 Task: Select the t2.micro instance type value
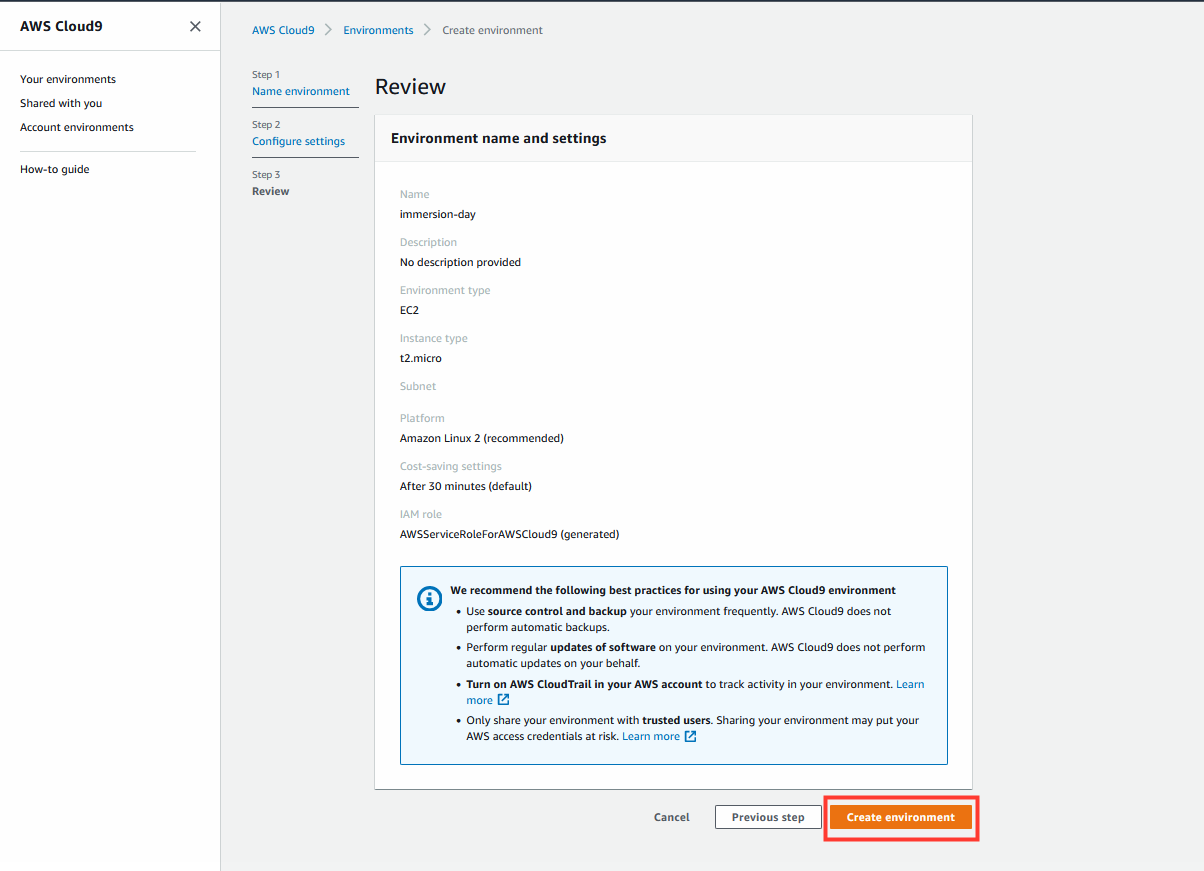(x=421, y=358)
